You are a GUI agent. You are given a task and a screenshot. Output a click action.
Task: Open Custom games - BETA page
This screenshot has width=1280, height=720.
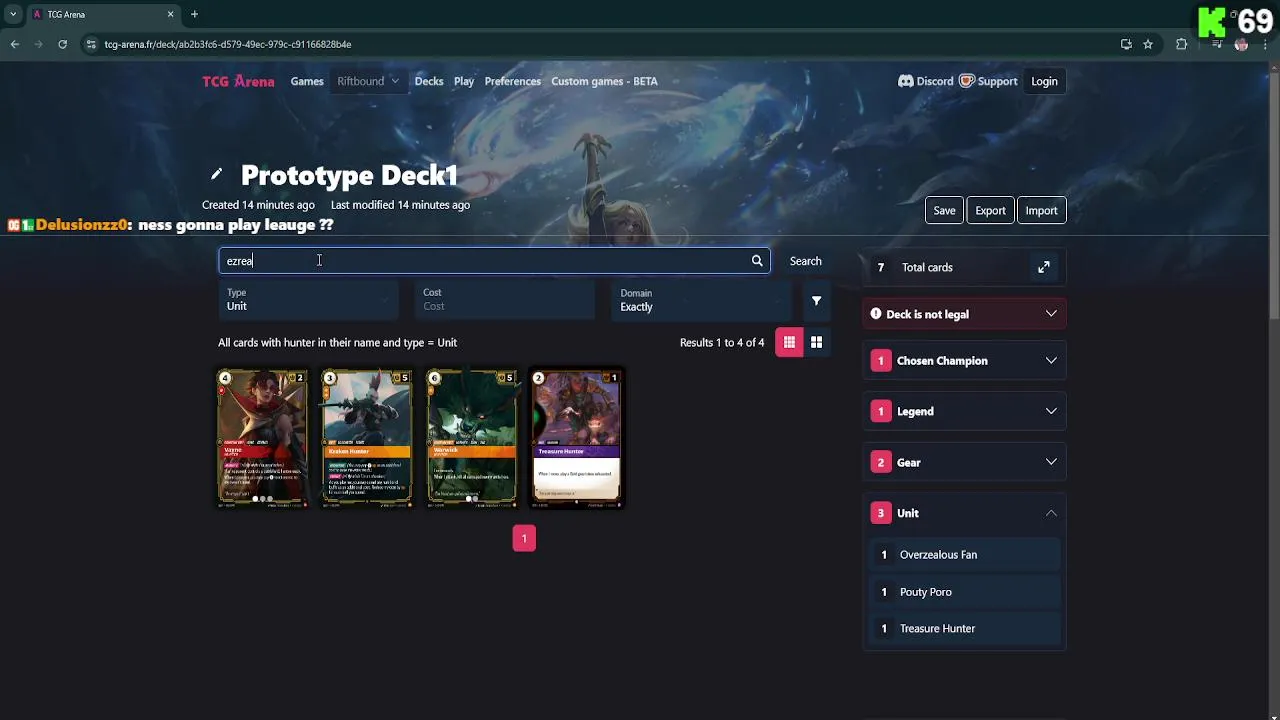[x=604, y=81]
